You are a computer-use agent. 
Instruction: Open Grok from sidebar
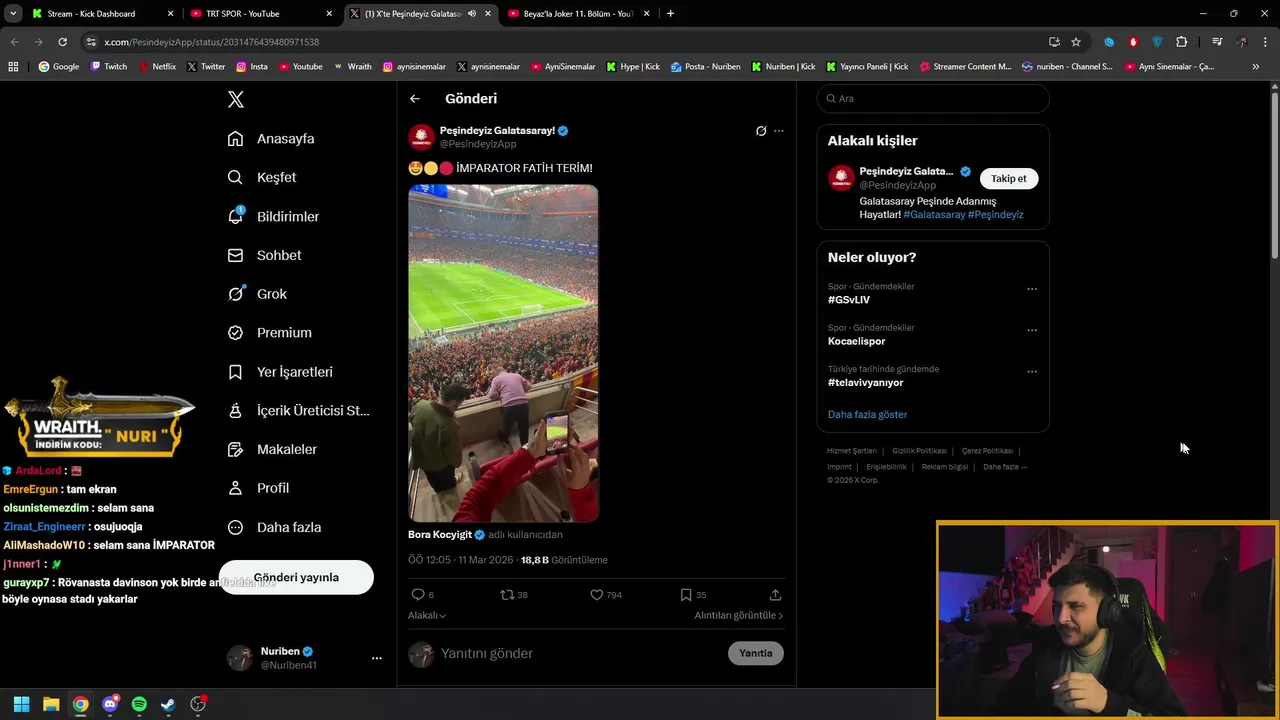pyautogui.click(x=257, y=294)
